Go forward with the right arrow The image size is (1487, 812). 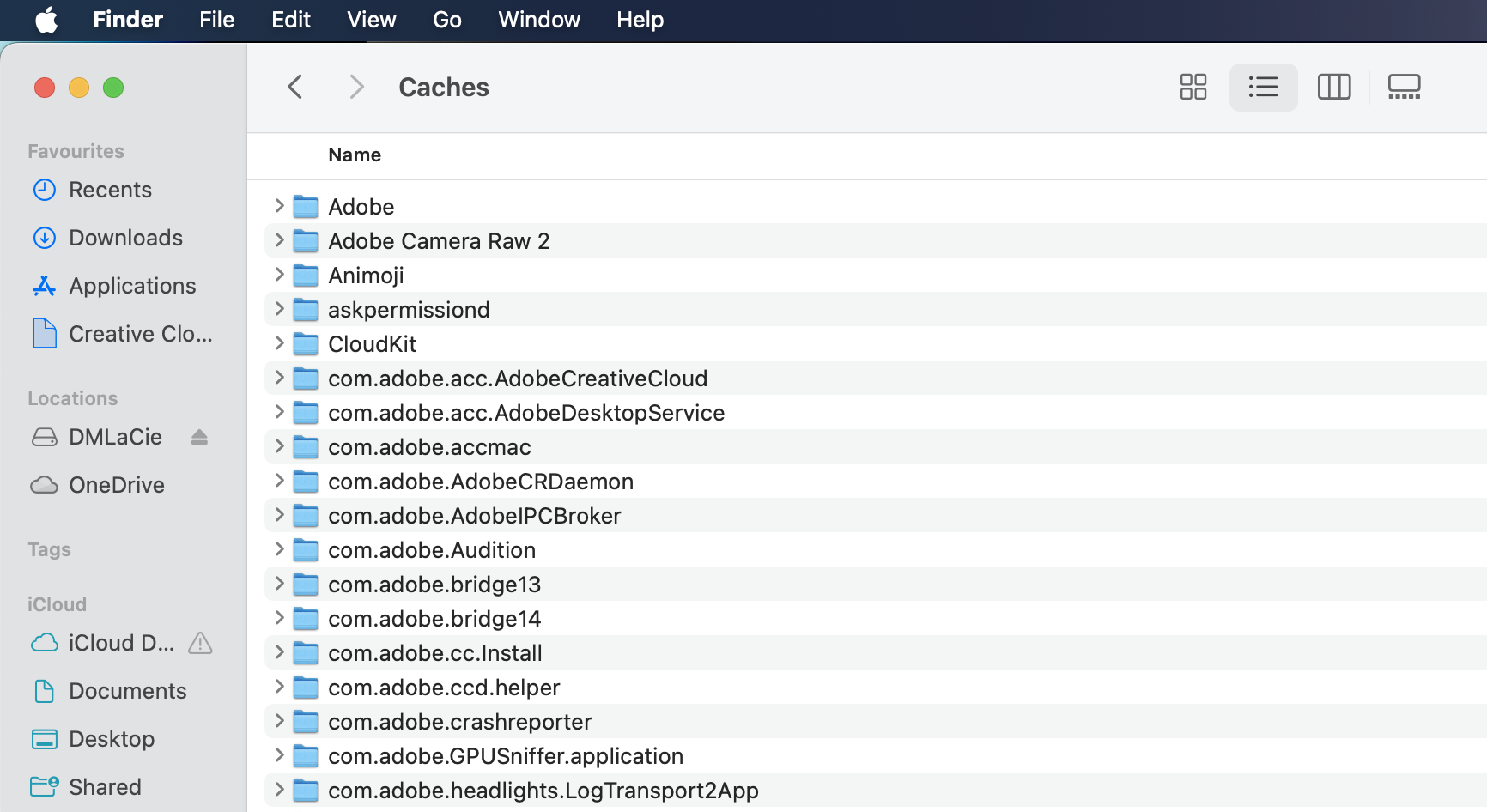pos(357,87)
